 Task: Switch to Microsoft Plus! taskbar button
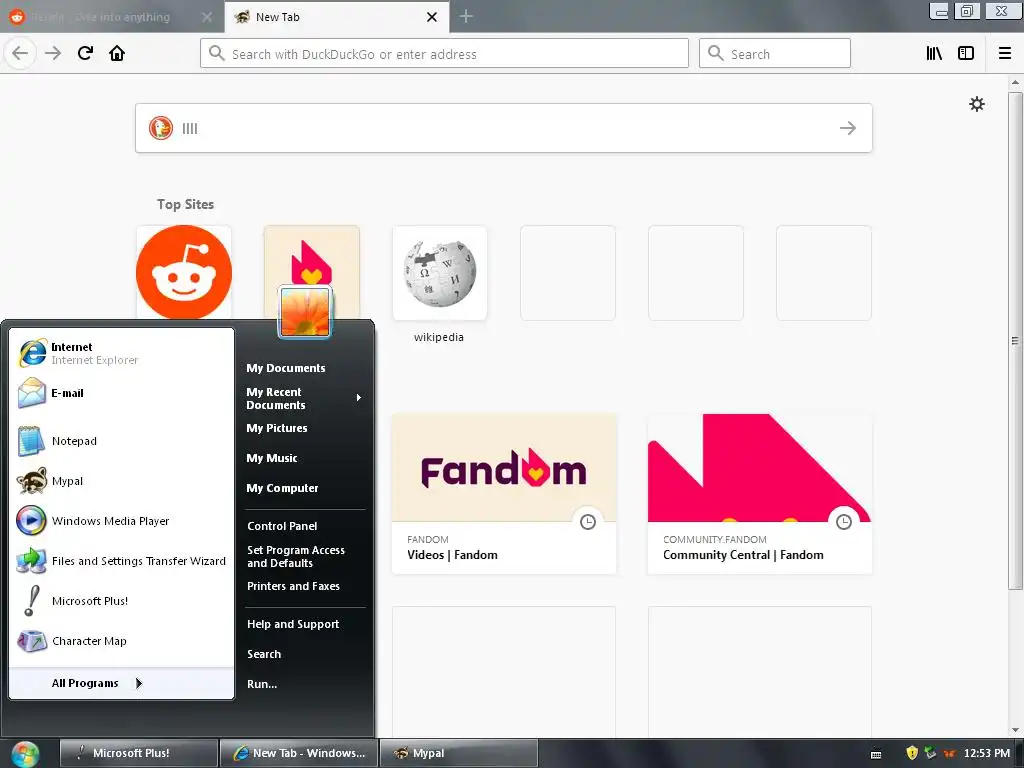click(138, 753)
